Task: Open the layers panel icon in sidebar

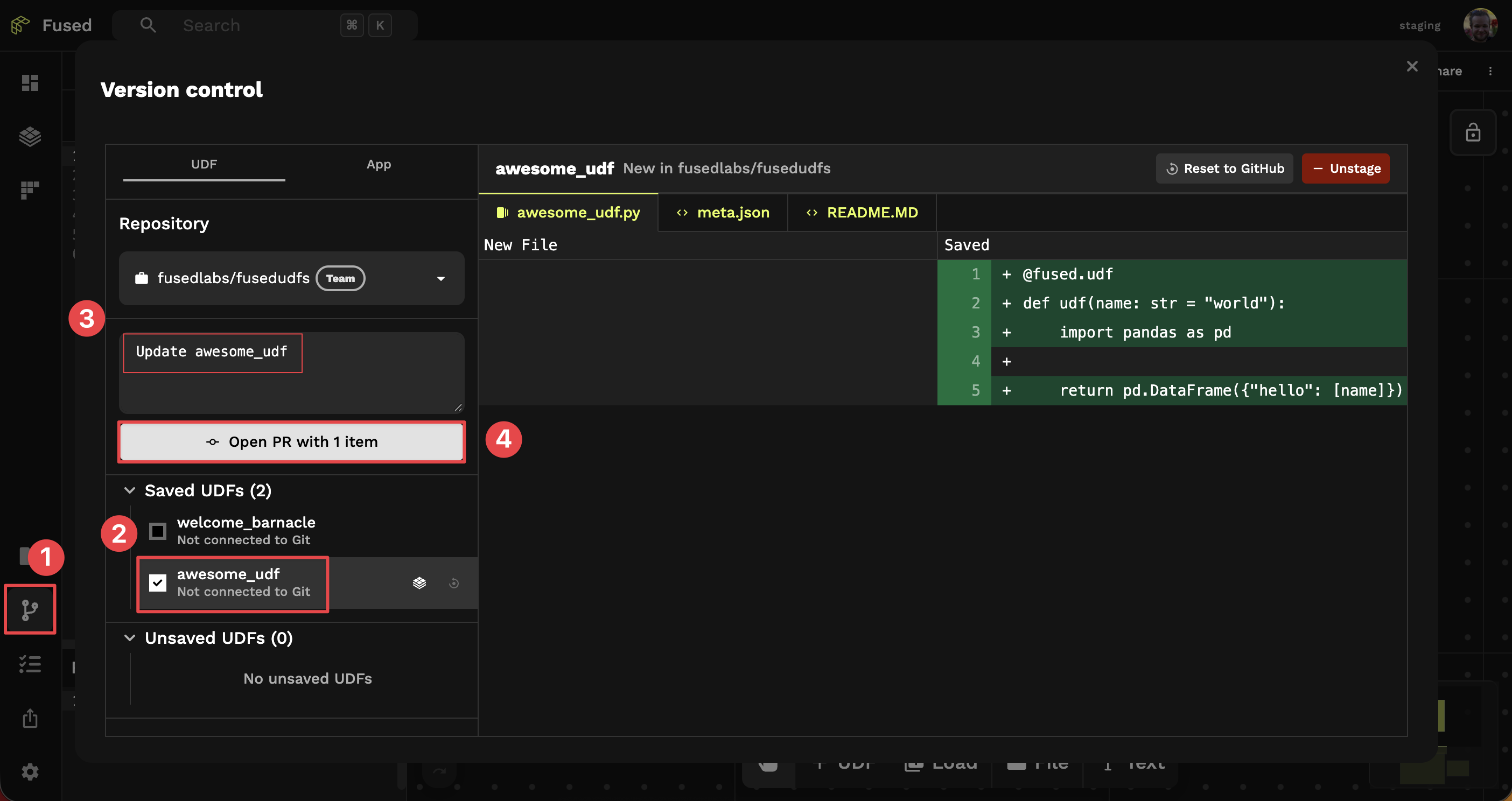Action: pyautogui.click(x=30, y=136)
